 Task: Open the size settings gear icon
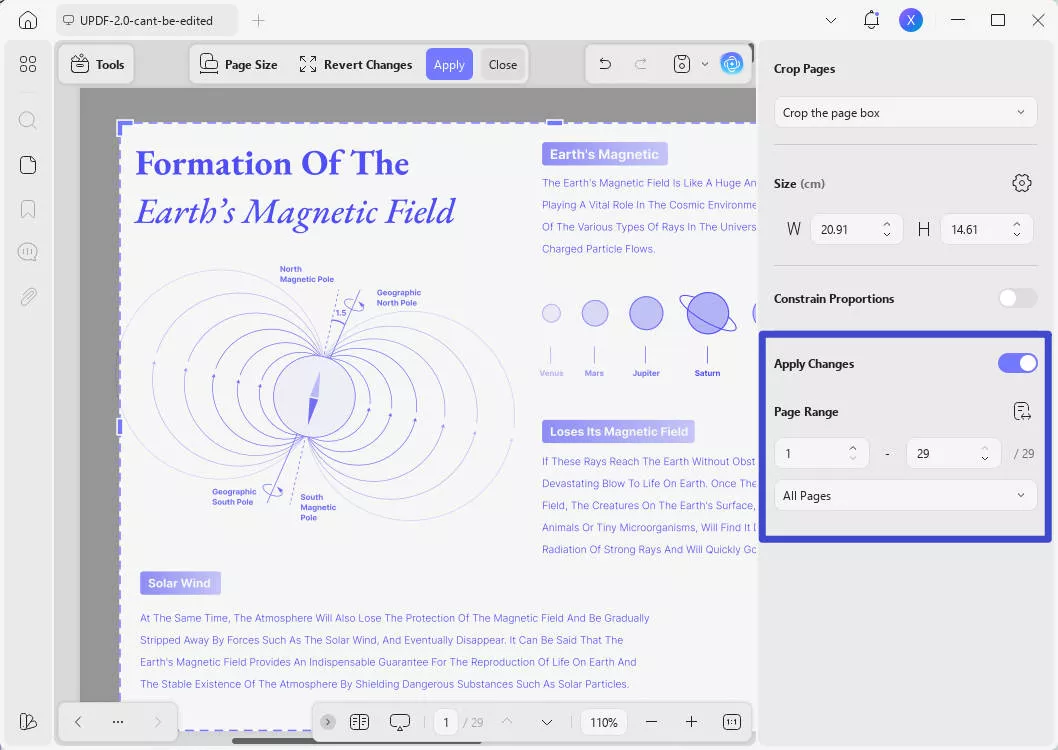1021,183
